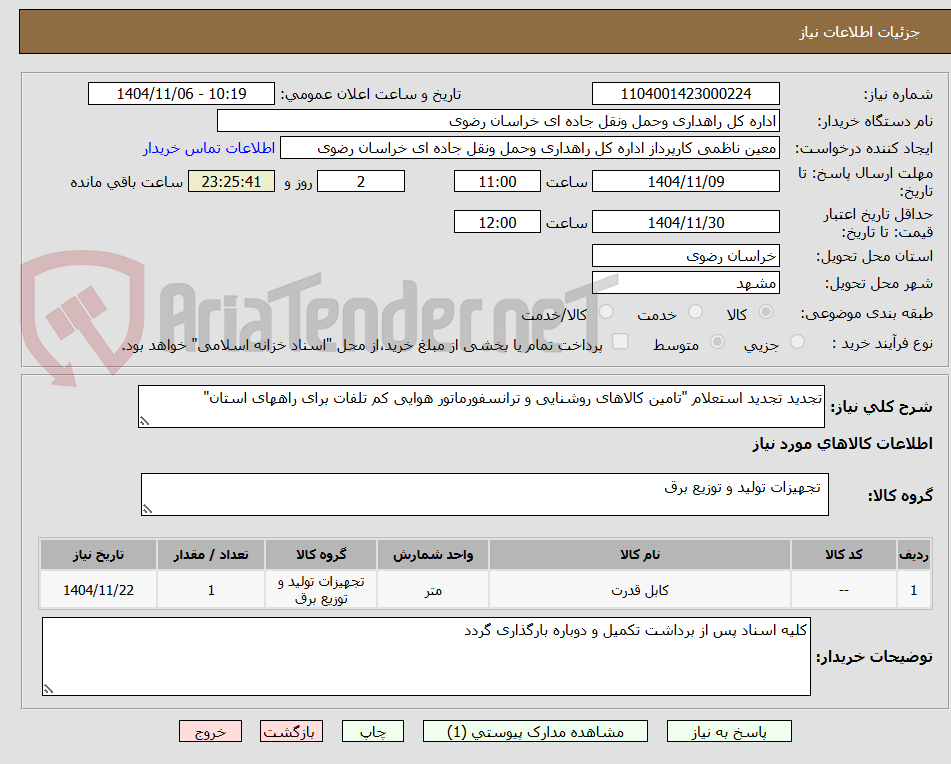Click the کابل قدرت table cell
Viewport: 951px width, 764px height.
[640, 590]
